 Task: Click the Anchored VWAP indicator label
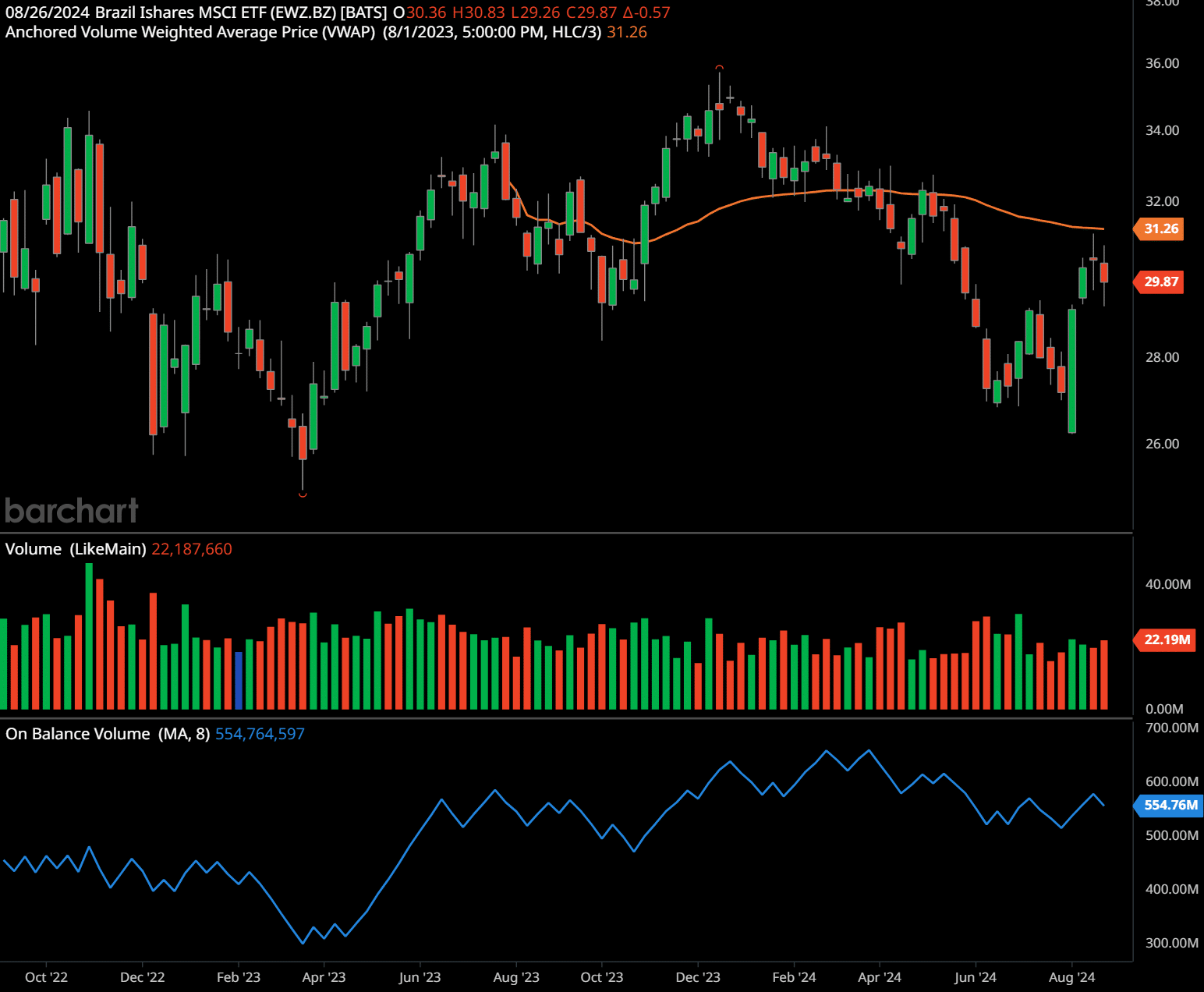point(190,32)
